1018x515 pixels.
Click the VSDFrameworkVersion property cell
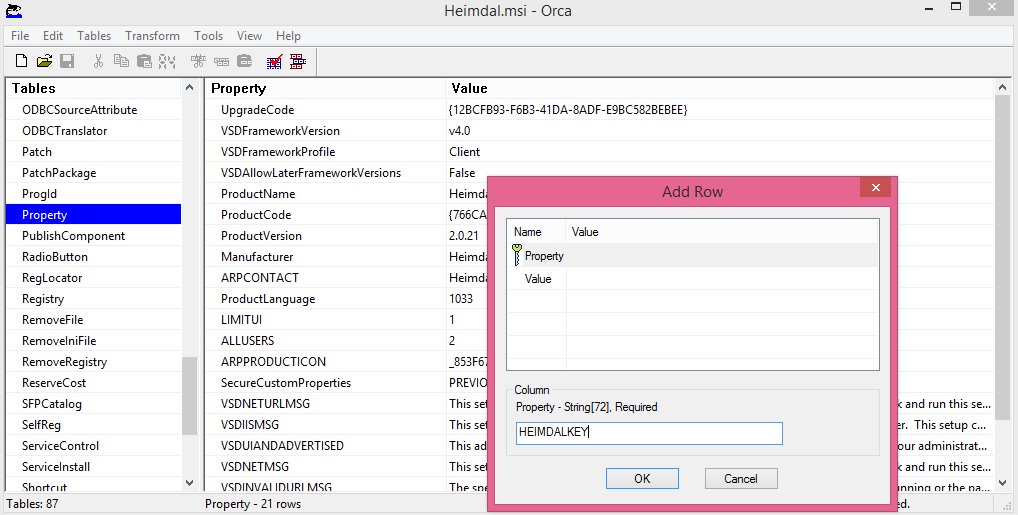point(325,131)
